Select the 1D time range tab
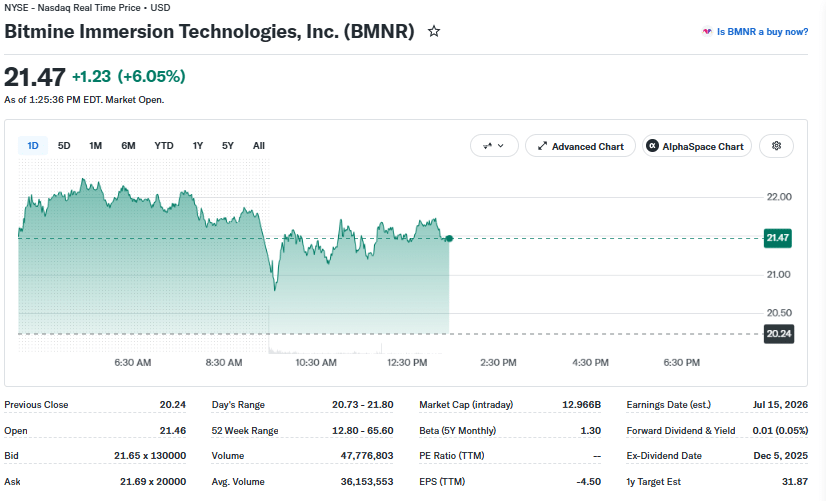This screenshot has height=501, width=826. click(33, 145)
